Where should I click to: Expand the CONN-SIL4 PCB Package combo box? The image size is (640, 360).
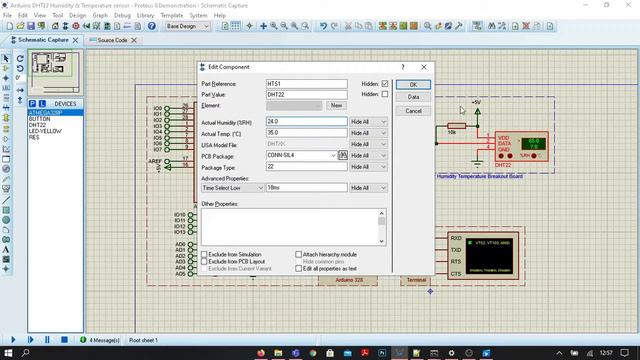[x=333, y=156]
